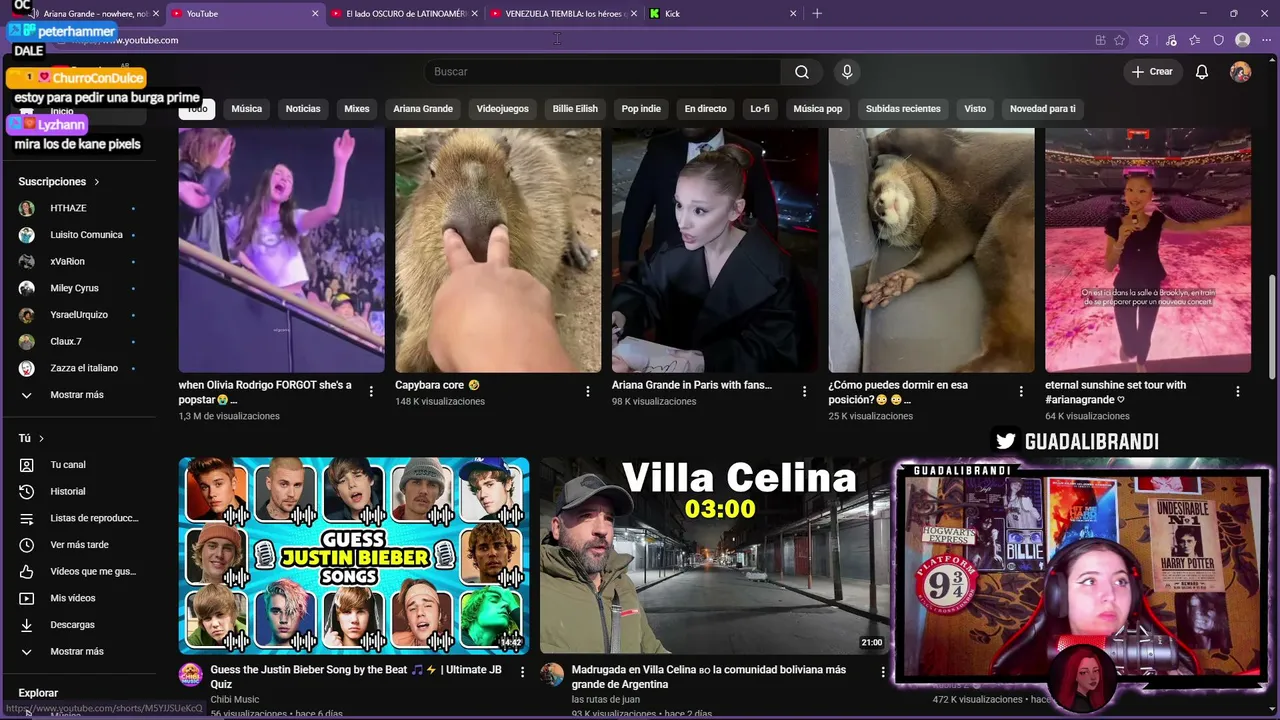The width and height of the screenshot is (1280, 720).
Task: Open browser media control music icon
Action: point(1171,40)
